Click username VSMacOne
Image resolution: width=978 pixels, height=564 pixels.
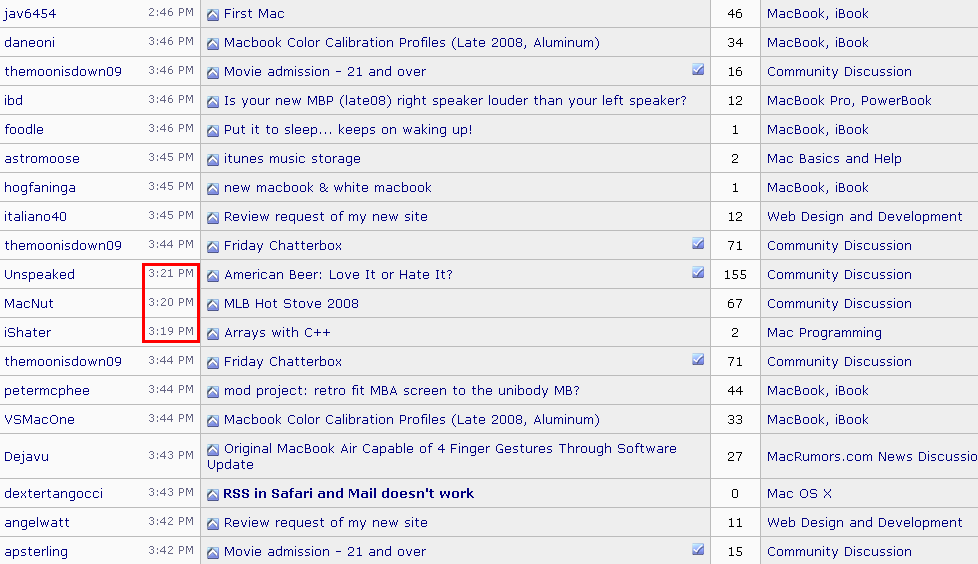pos(39,420)
